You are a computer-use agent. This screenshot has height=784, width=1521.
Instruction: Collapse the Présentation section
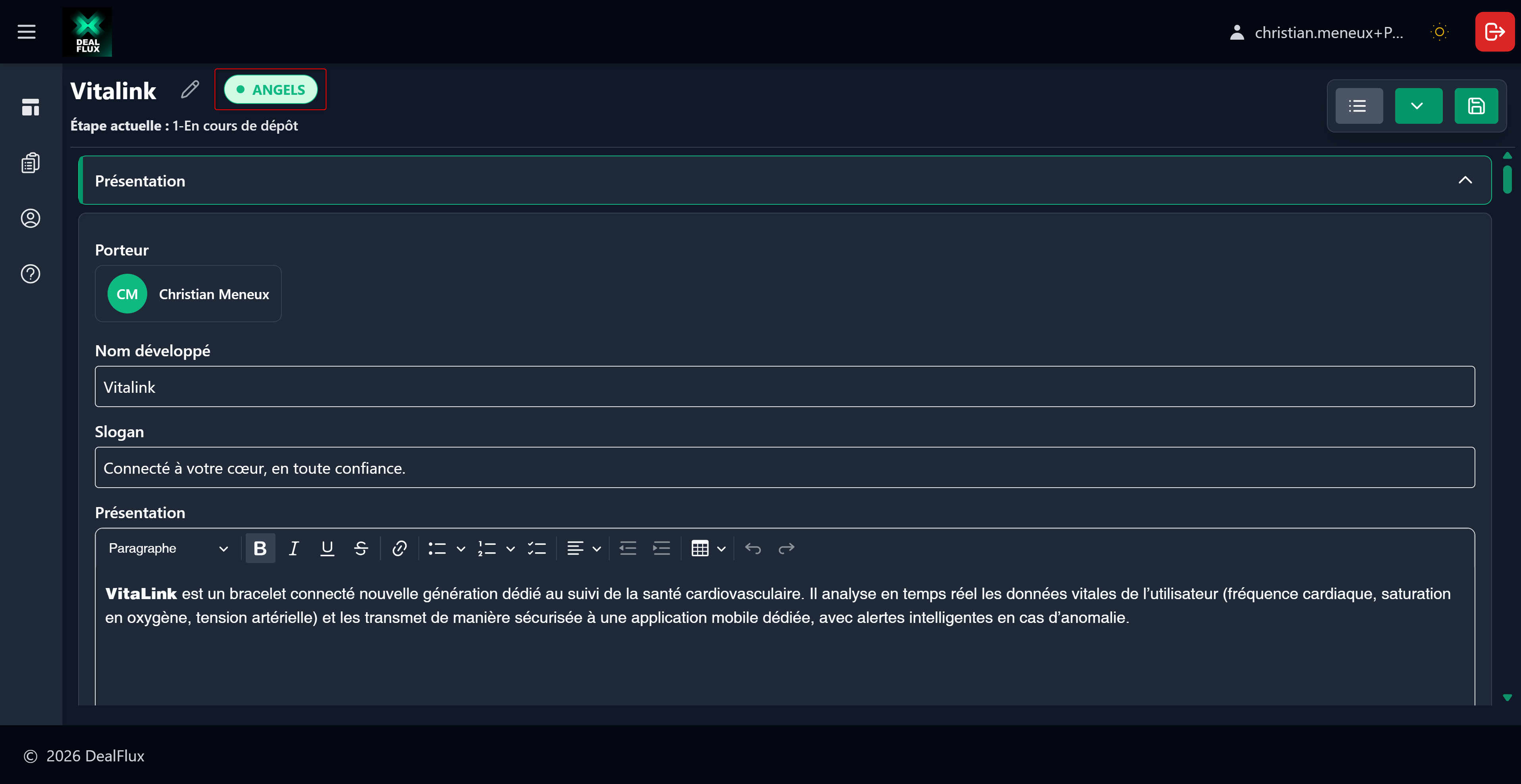(x=1465, y=180)
